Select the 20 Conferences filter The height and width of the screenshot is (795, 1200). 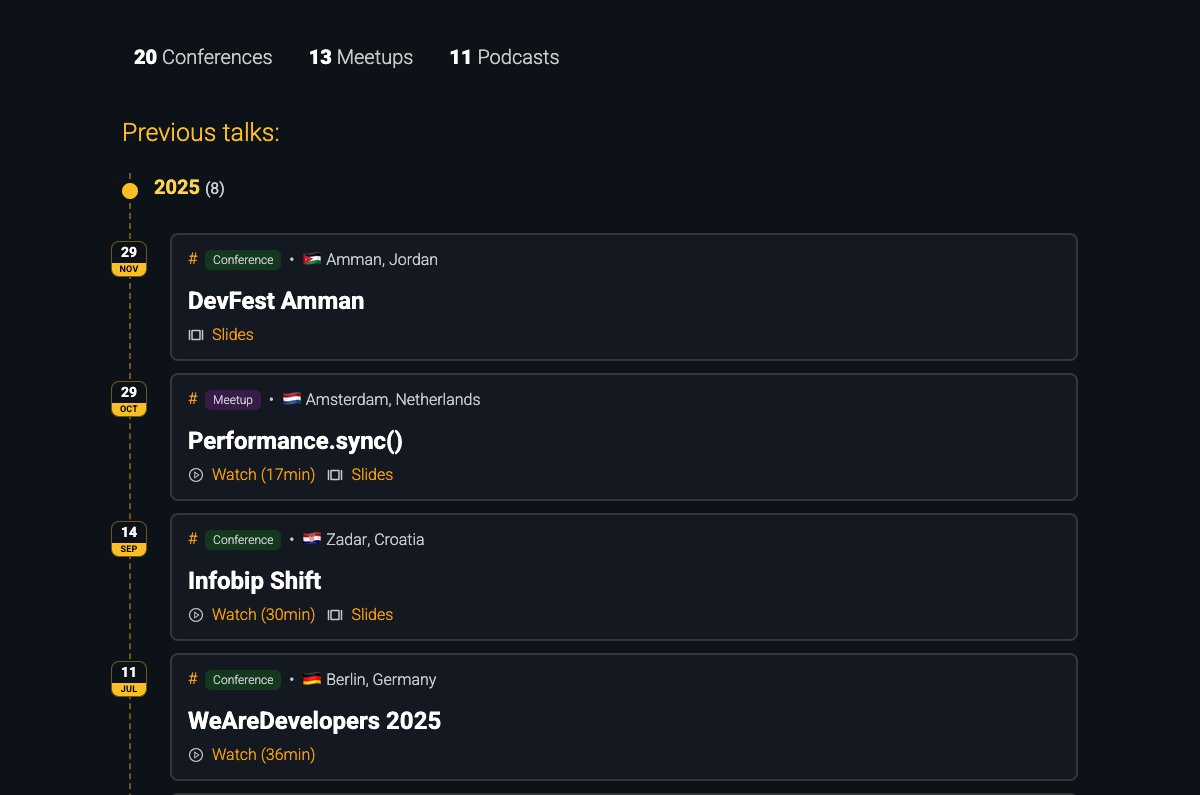coord(203,57)
